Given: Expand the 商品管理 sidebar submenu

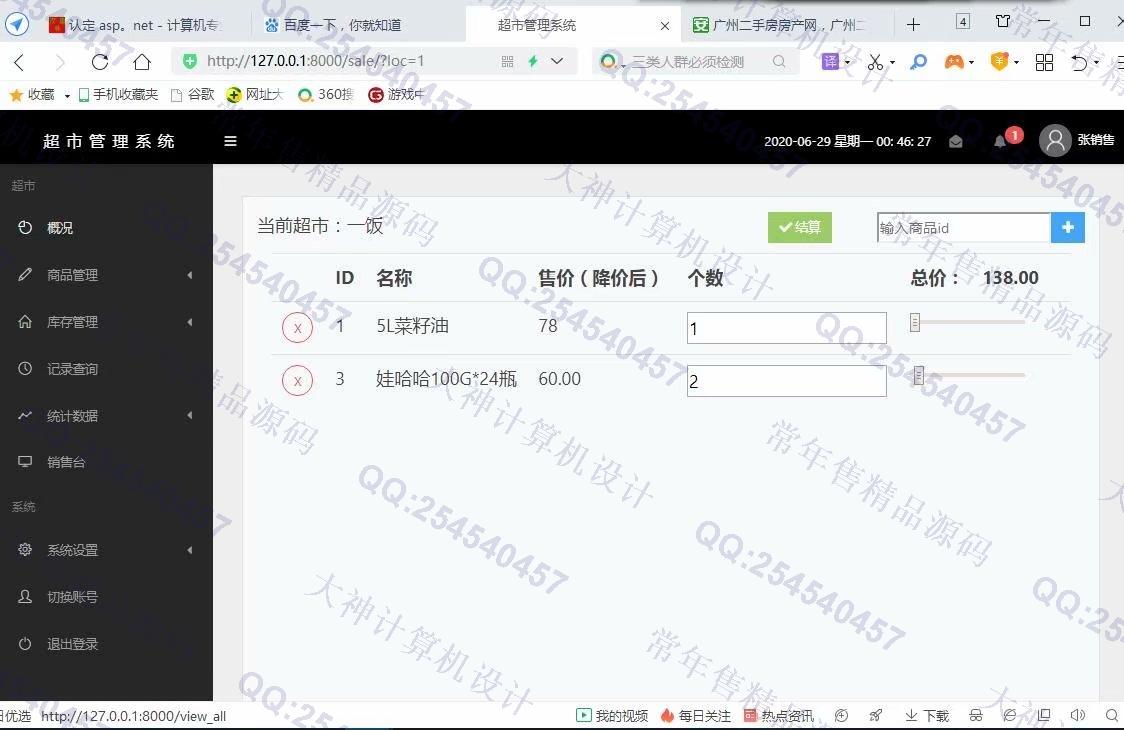Looking at the screenshot, I should tap(190, 275).
